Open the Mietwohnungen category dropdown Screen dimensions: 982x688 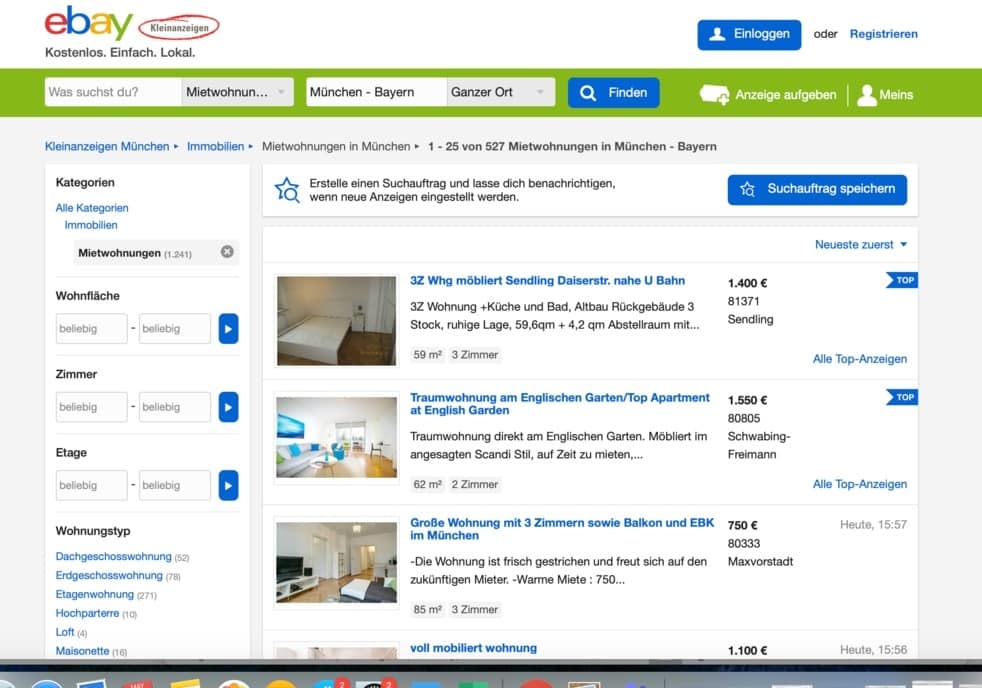(238, 92)
